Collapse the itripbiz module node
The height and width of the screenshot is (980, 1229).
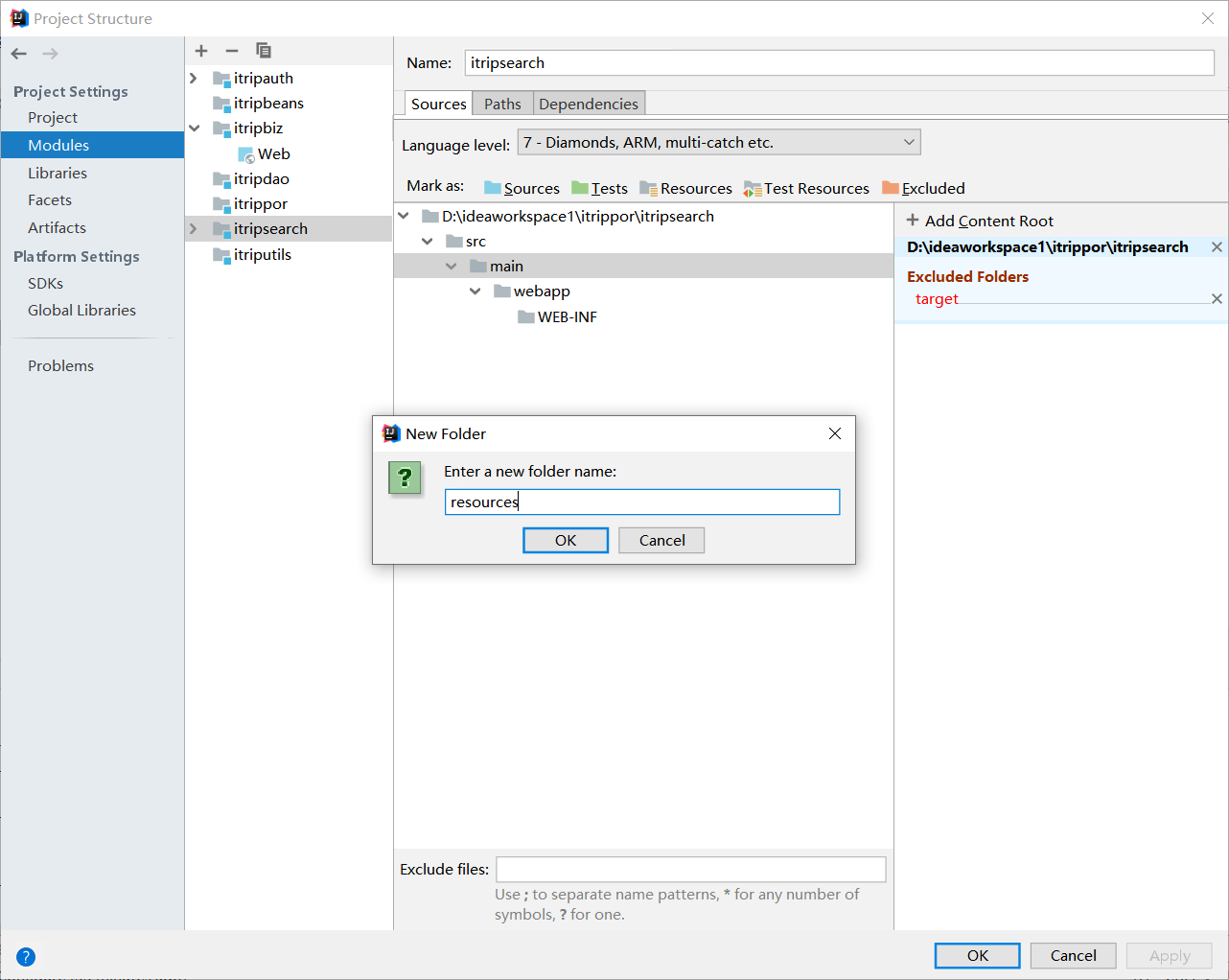click(x=194, y=128)
